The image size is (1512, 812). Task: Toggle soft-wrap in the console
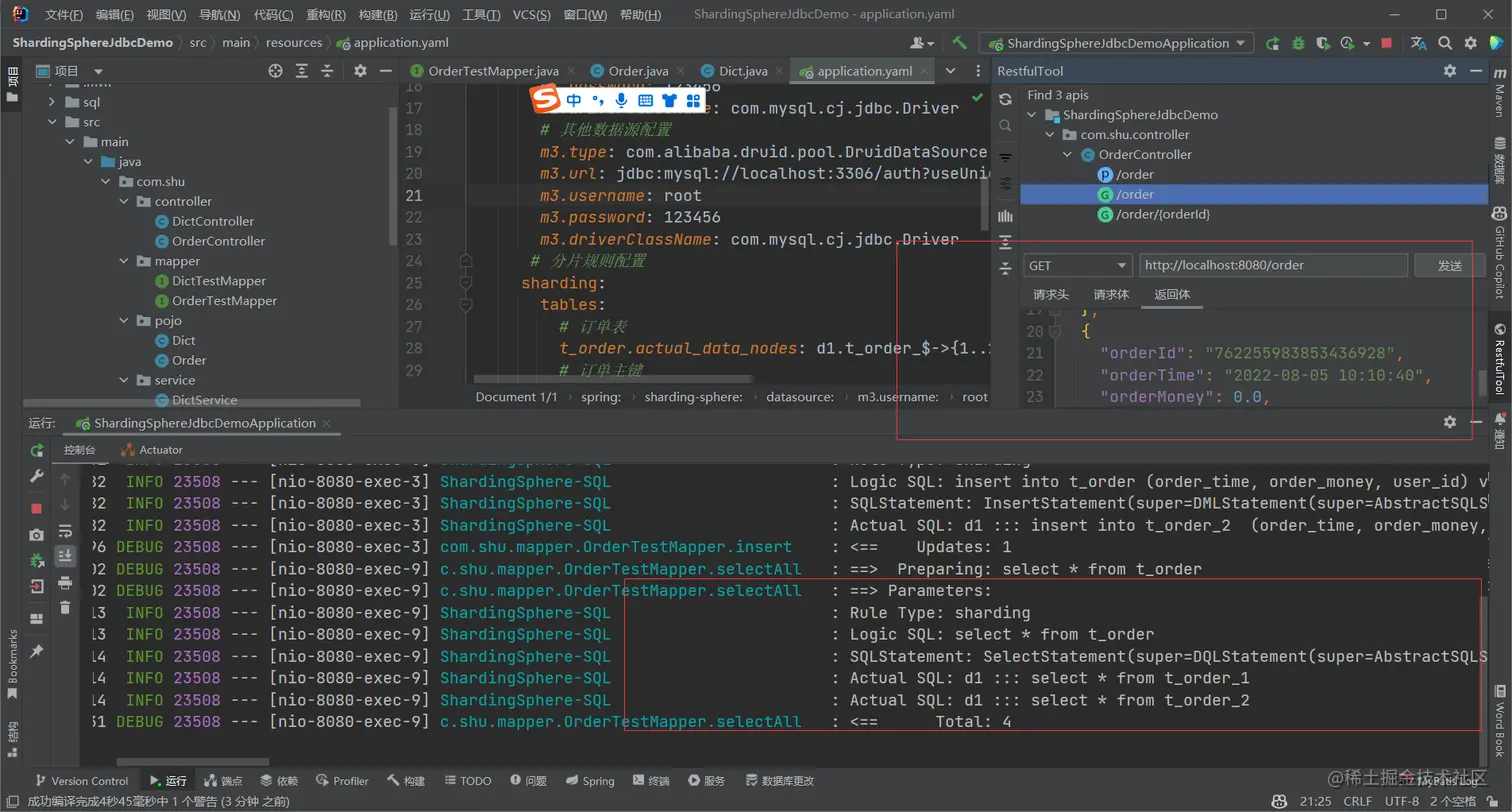[65, 531]
